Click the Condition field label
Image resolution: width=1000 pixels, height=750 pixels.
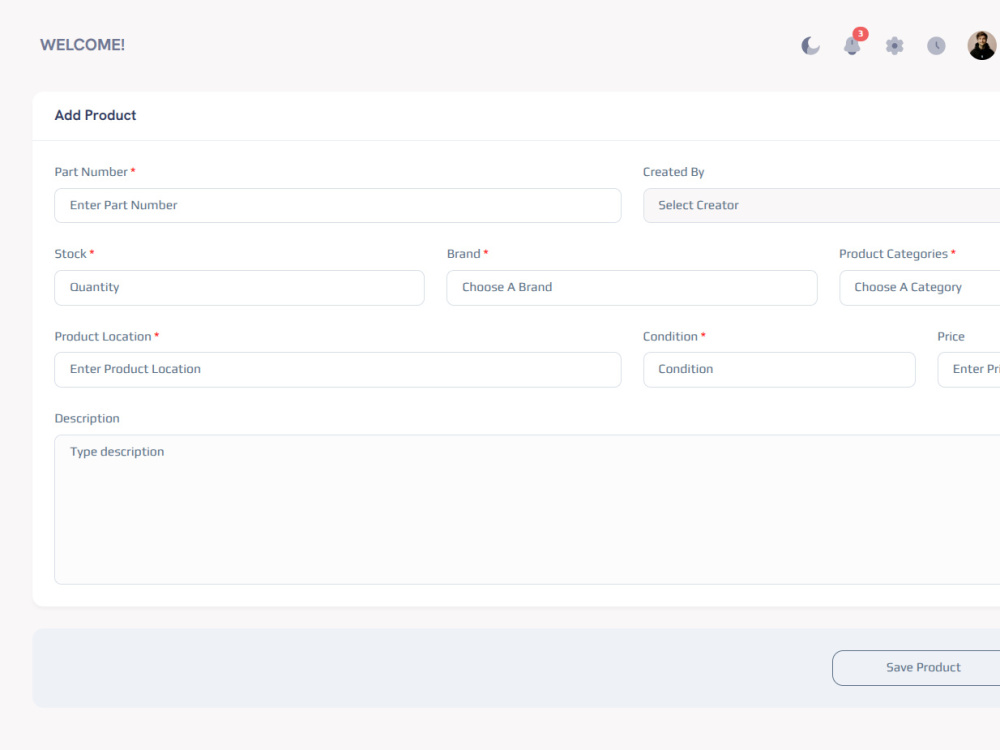click(x=670, y=337)
